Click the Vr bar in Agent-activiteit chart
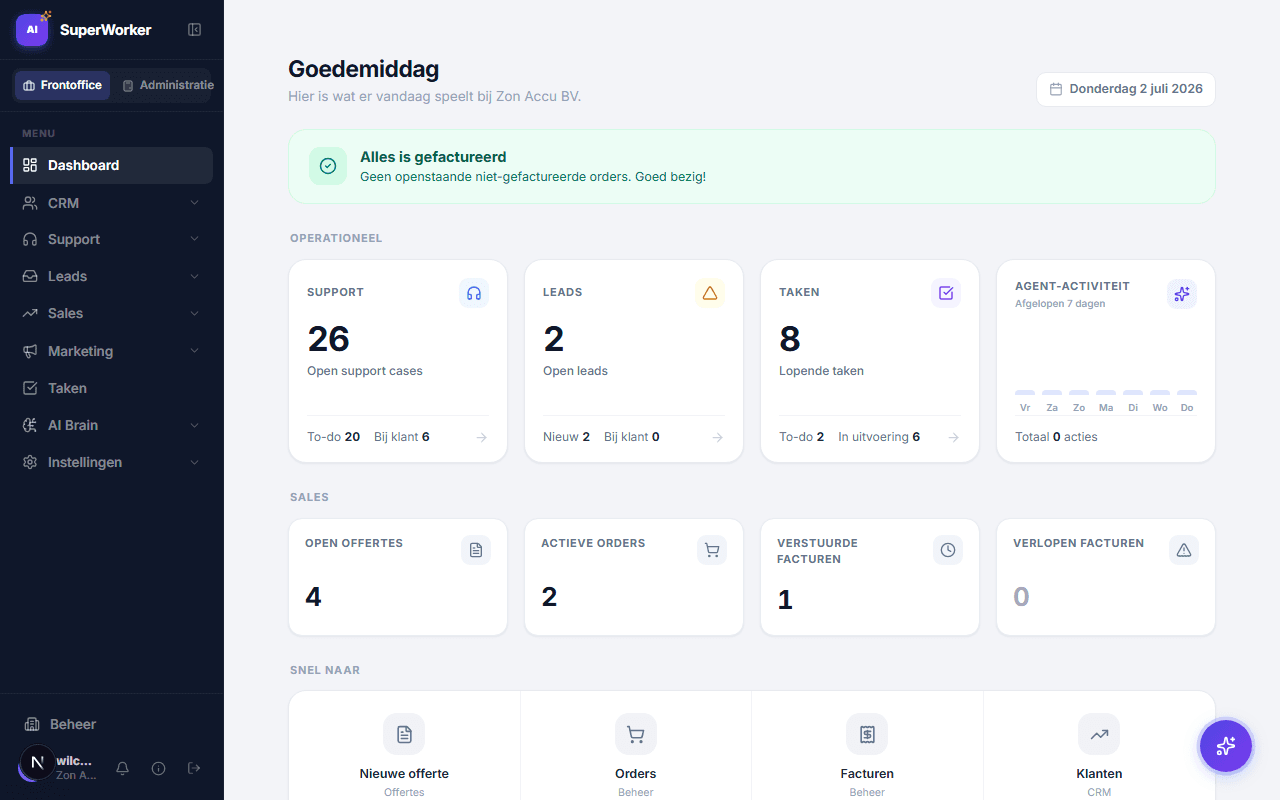Screen dimensions: 1280x800 click(1025, 393)
